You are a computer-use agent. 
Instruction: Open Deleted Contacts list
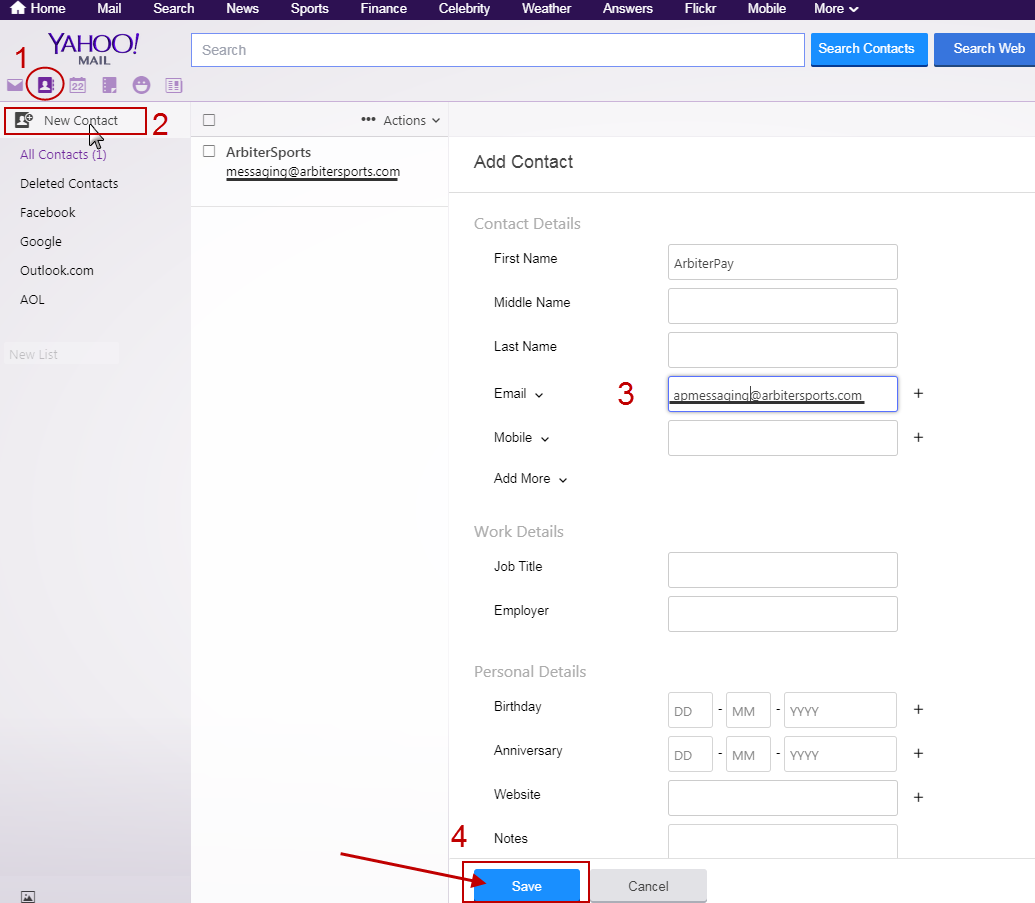coord(69,184)
